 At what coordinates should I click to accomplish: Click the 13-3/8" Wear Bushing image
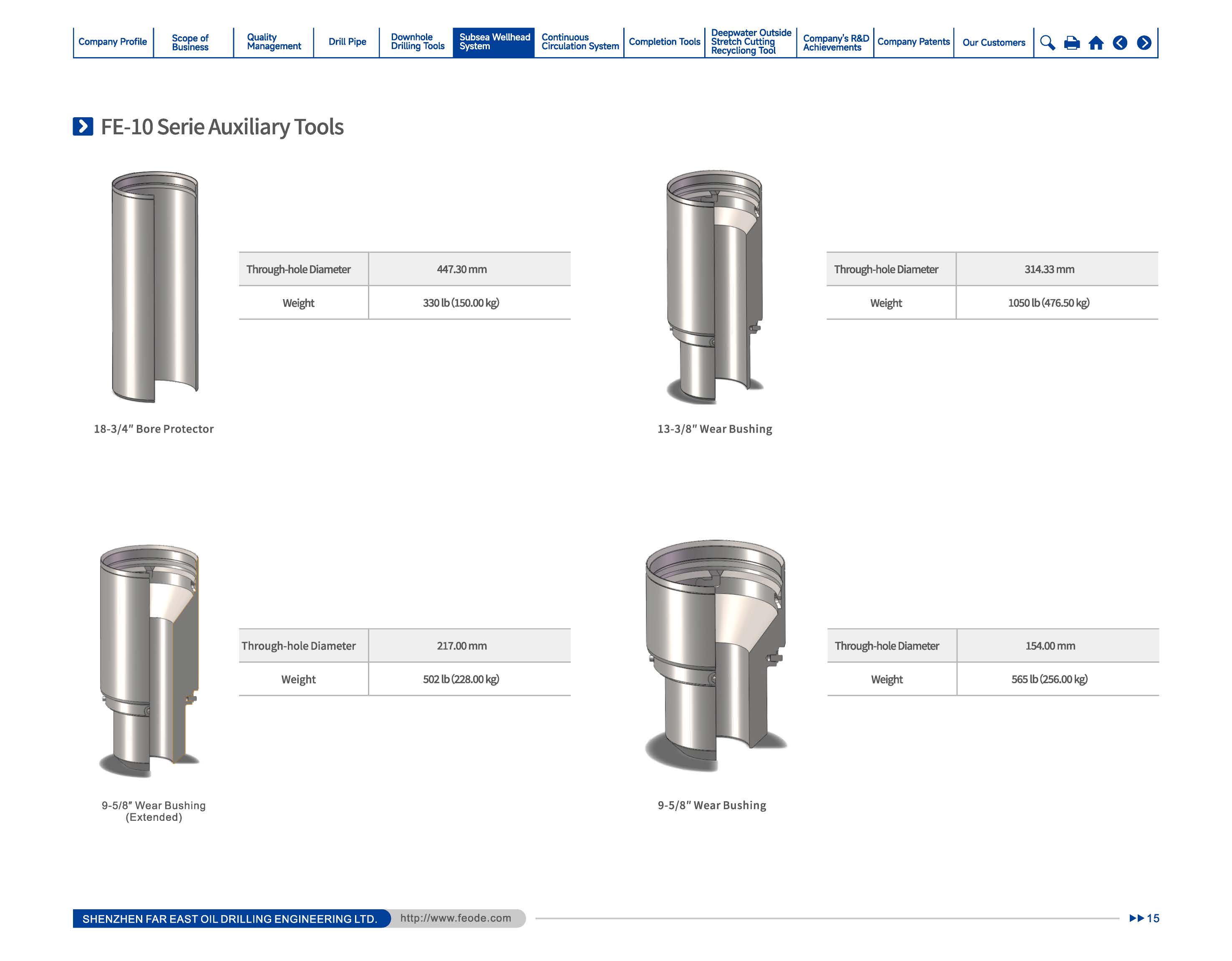714,287
